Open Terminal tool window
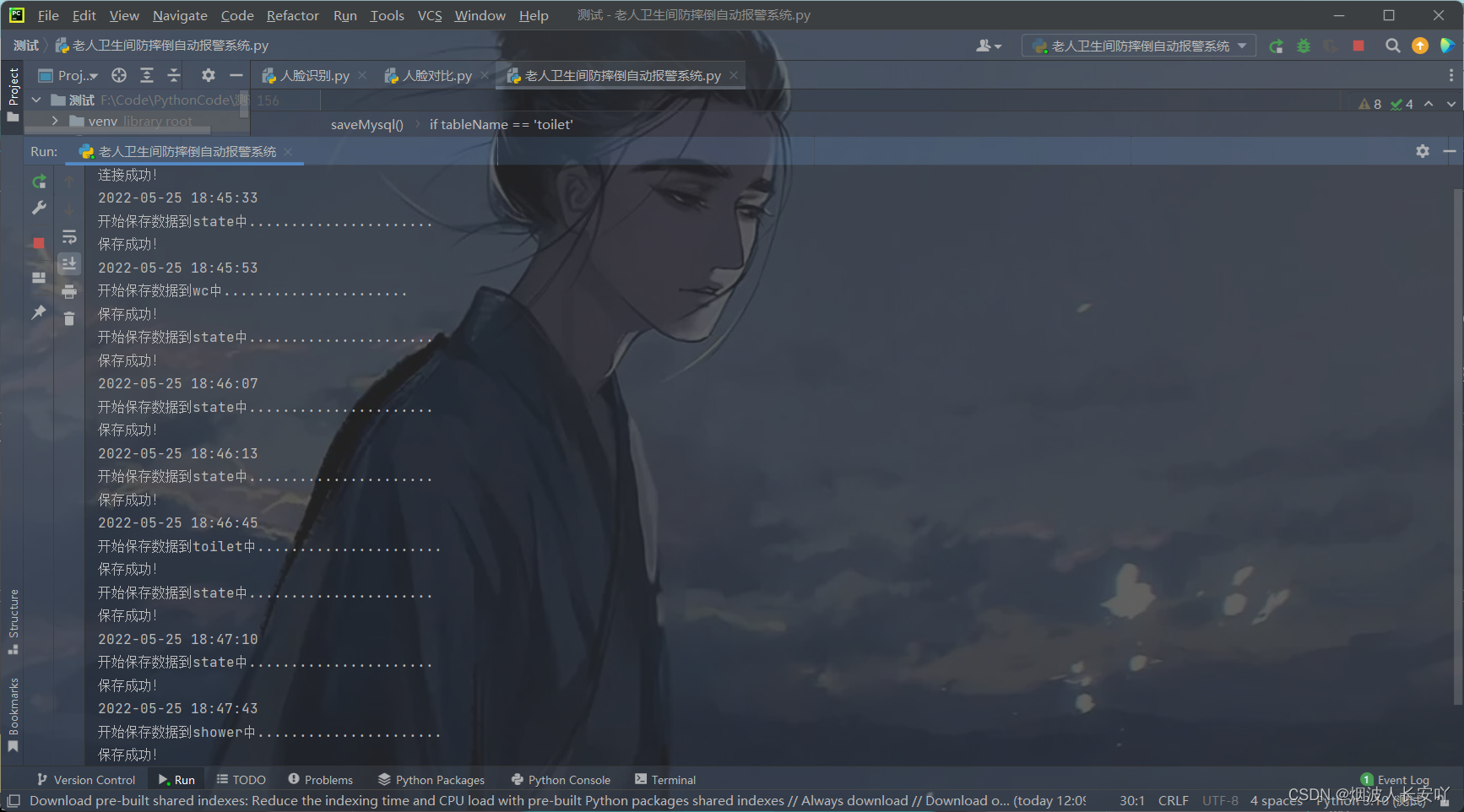This screenshot has height=812, width=1464. click(x=665, y=779)
